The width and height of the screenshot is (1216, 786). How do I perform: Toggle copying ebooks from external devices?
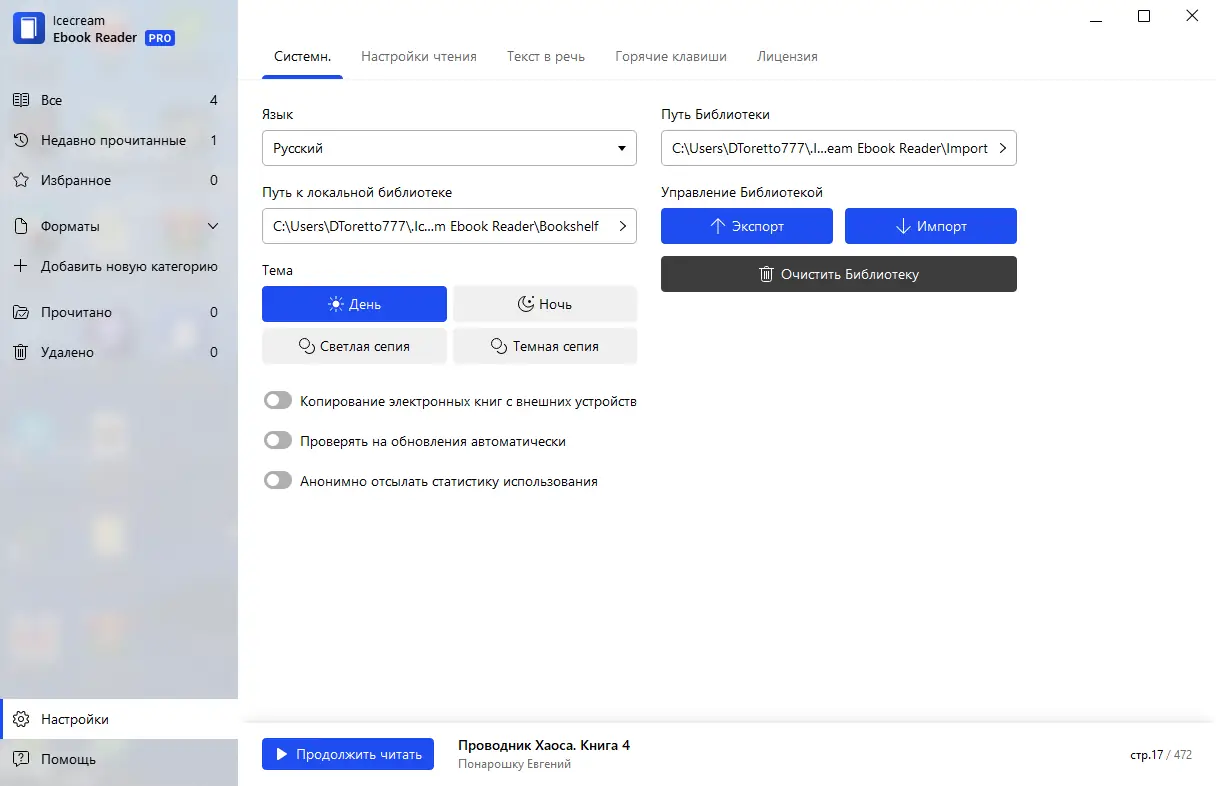(x=277, y=401)
